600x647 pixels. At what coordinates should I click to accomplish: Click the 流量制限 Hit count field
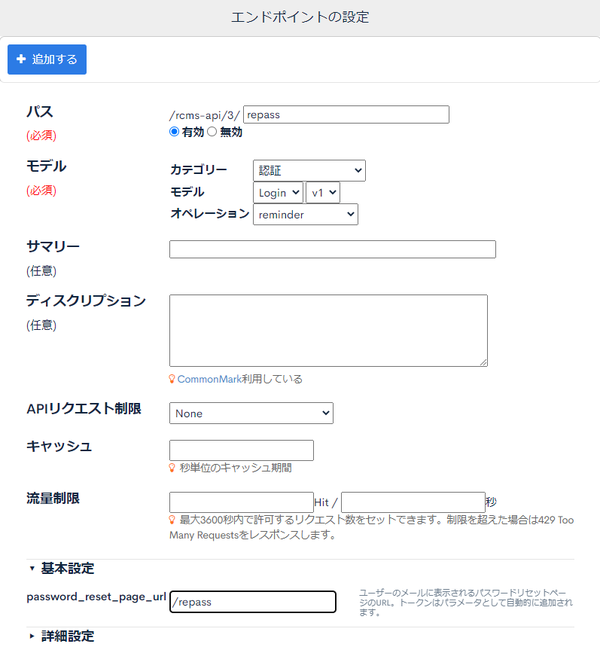241,502
